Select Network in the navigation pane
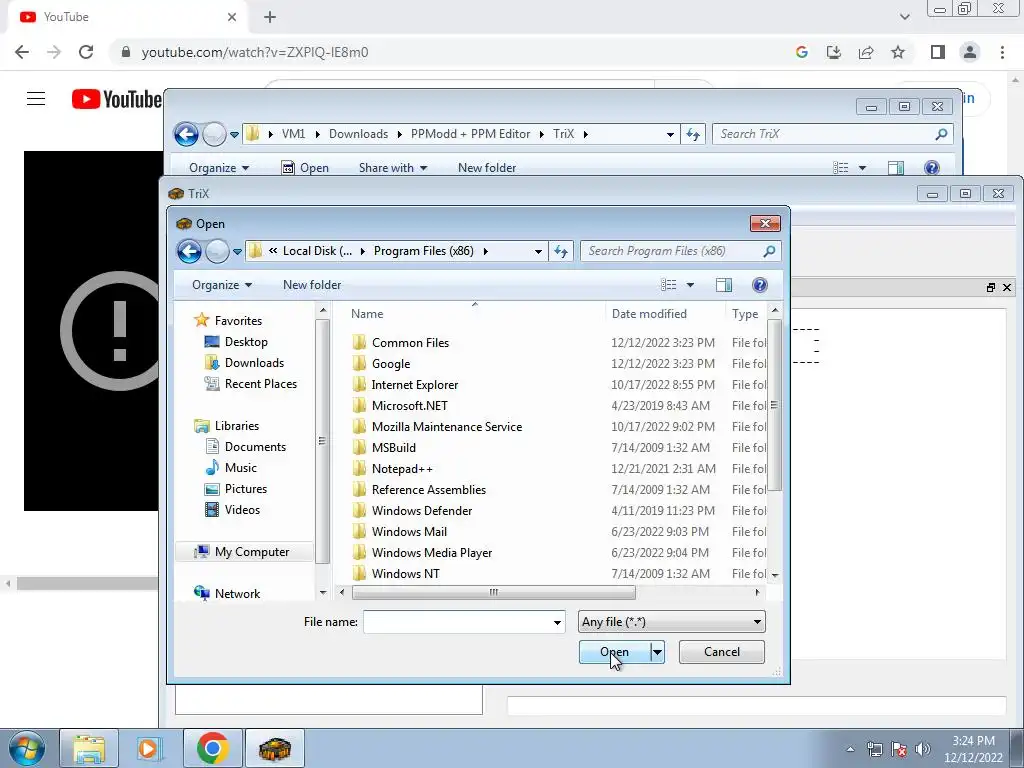 (x=237, y=594)
